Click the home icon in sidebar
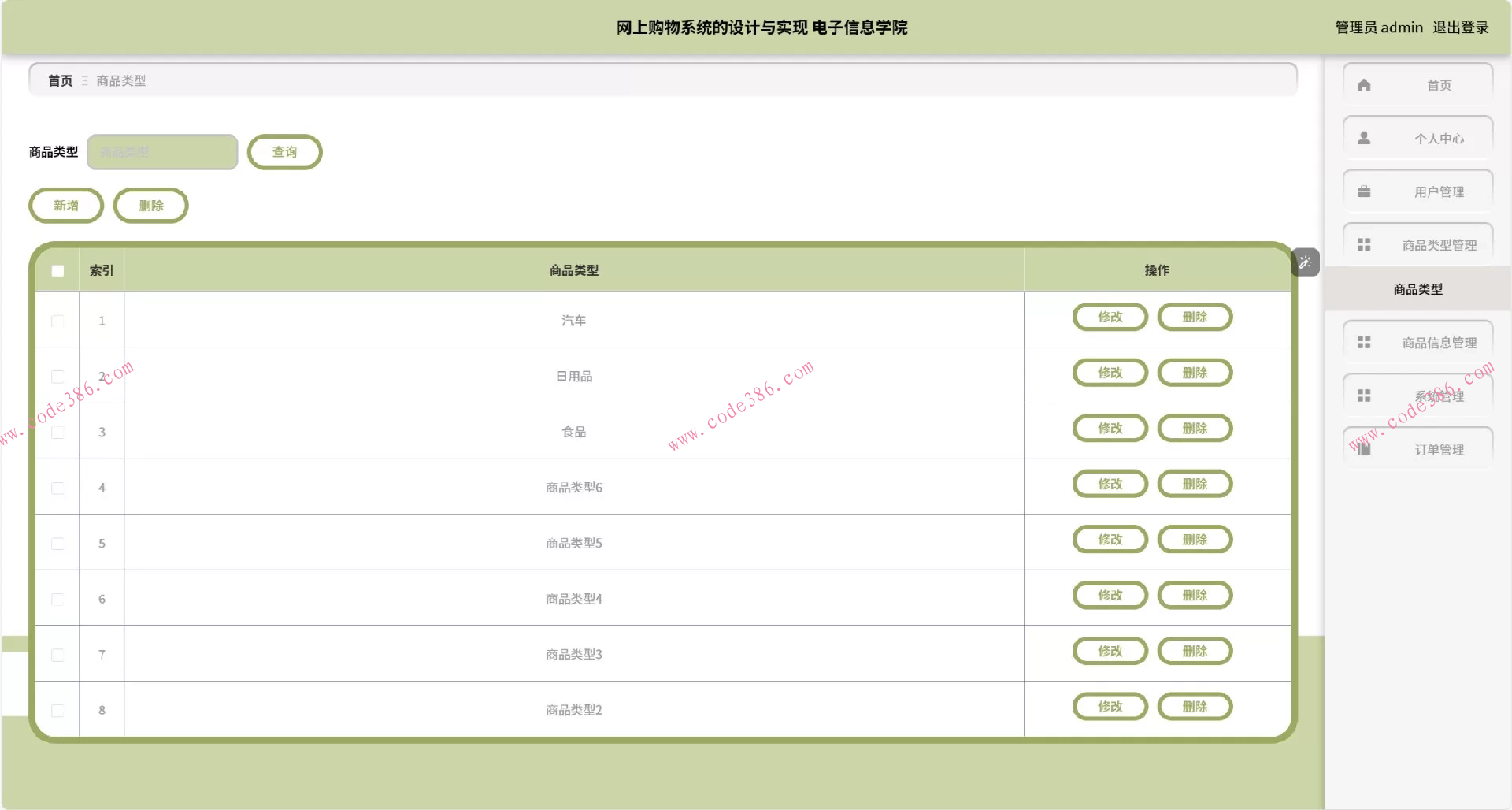Image resolution: width=1512 pixels, height=810 pixels. tap(1364, 85)
